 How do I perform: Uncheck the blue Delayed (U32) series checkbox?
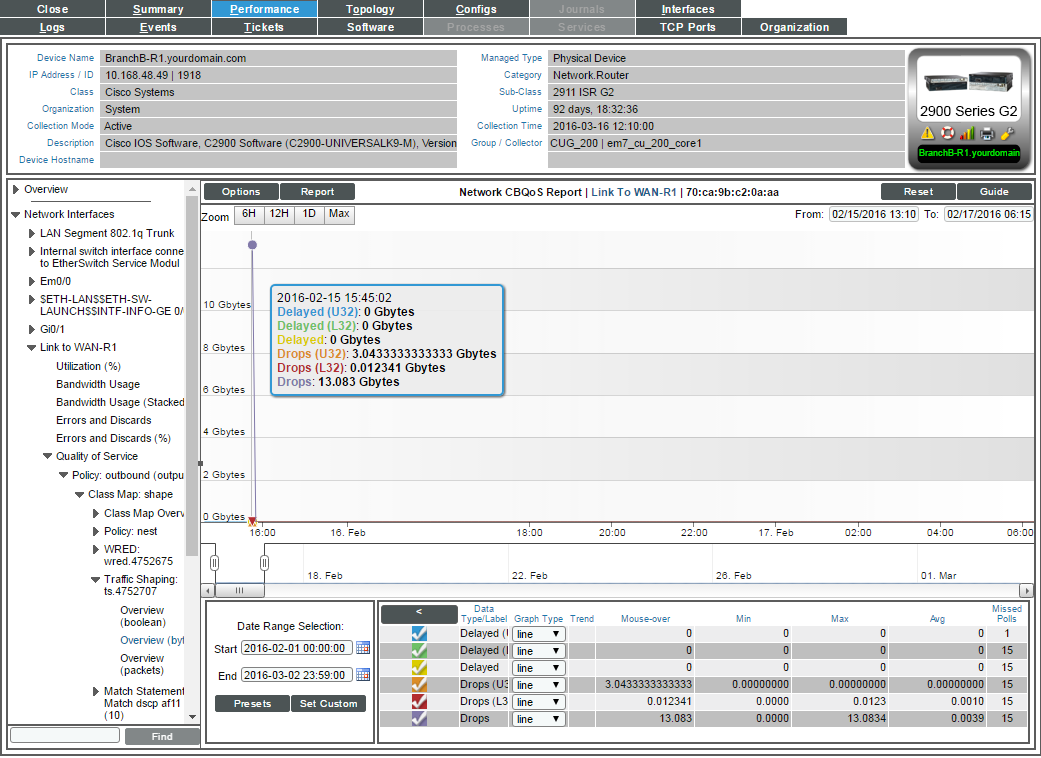tap(419, 633)
